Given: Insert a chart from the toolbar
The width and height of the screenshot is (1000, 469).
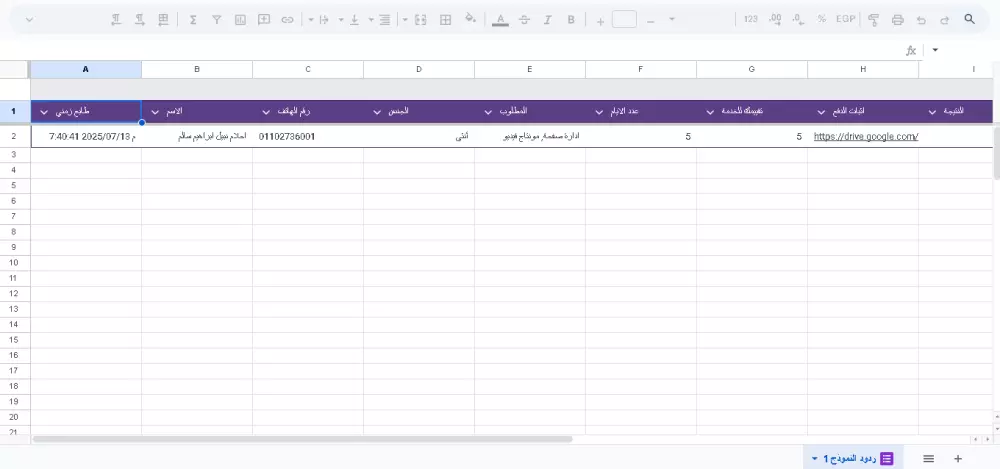Looking at the screenshot, I should pyautogui.click(x=240, y=20).
